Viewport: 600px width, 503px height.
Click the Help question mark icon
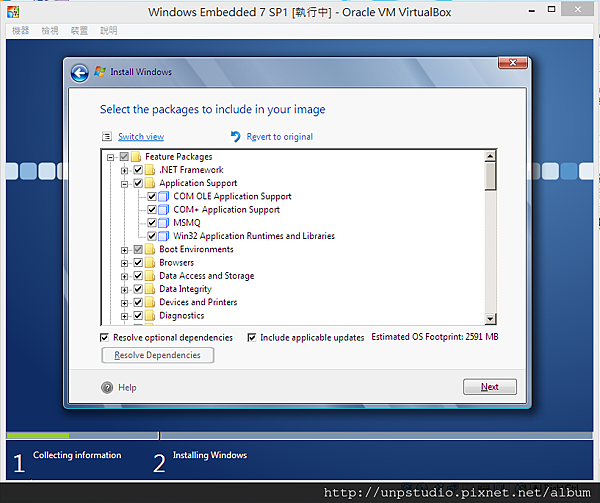(107, 387)
